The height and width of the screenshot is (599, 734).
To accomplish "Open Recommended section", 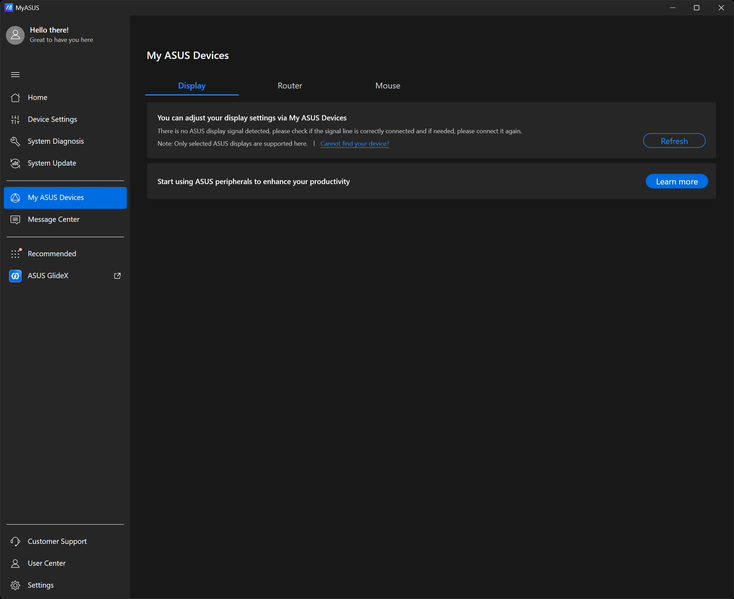I will 65,254.
